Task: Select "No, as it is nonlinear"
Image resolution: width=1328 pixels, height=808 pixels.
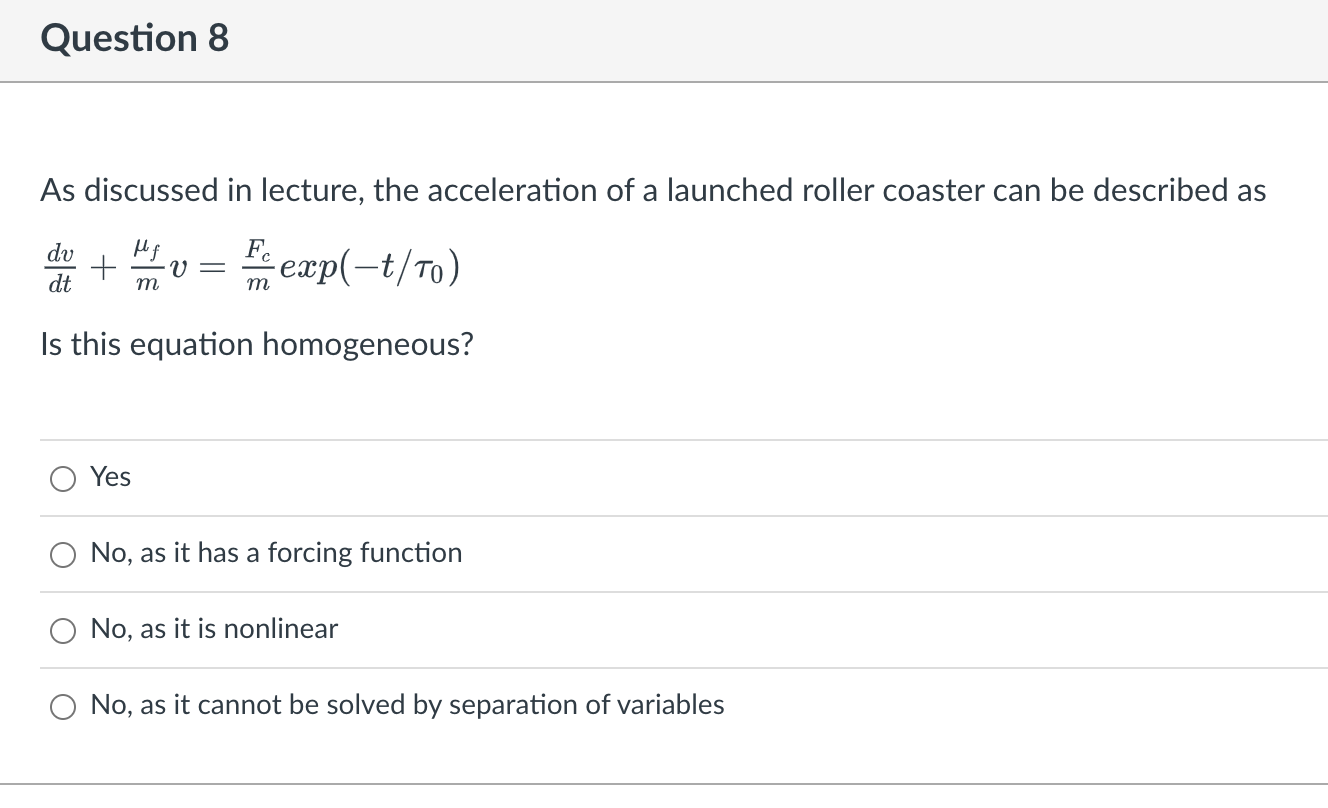Action: 62,630
